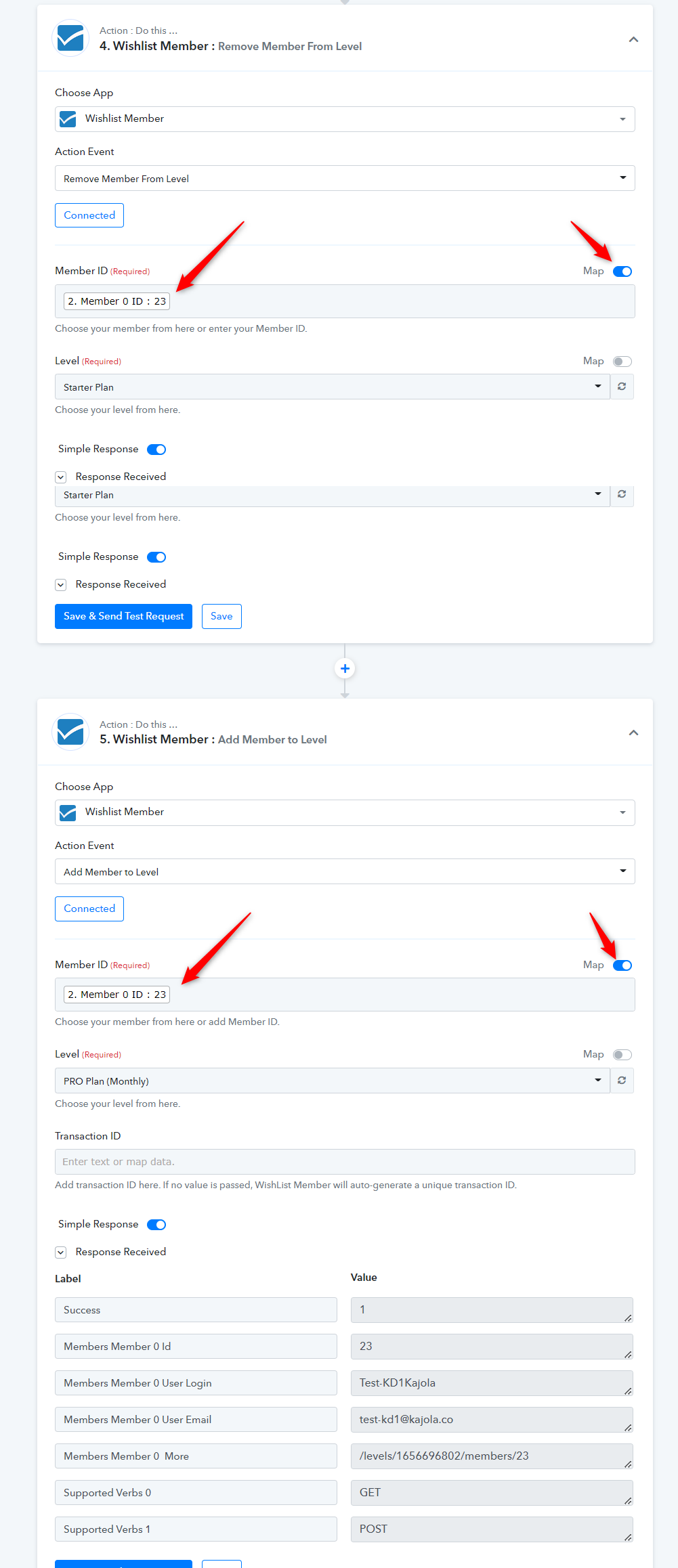Viewport: 678px width, 1568px height.
Task: Click Wishlist Member icon in step 4 Choose App
Action: coord(68,119)
